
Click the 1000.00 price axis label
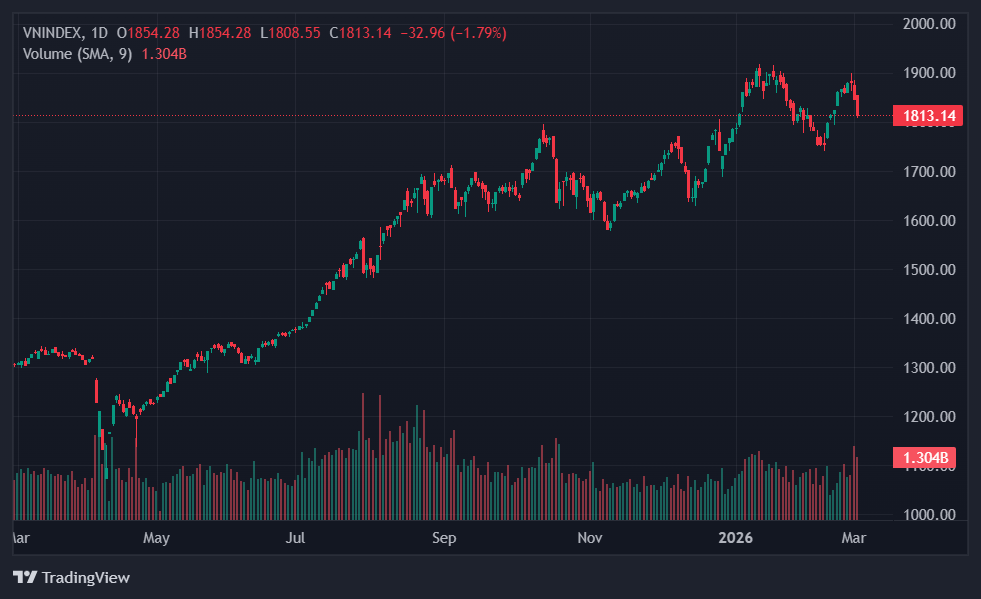coord(929,515)
